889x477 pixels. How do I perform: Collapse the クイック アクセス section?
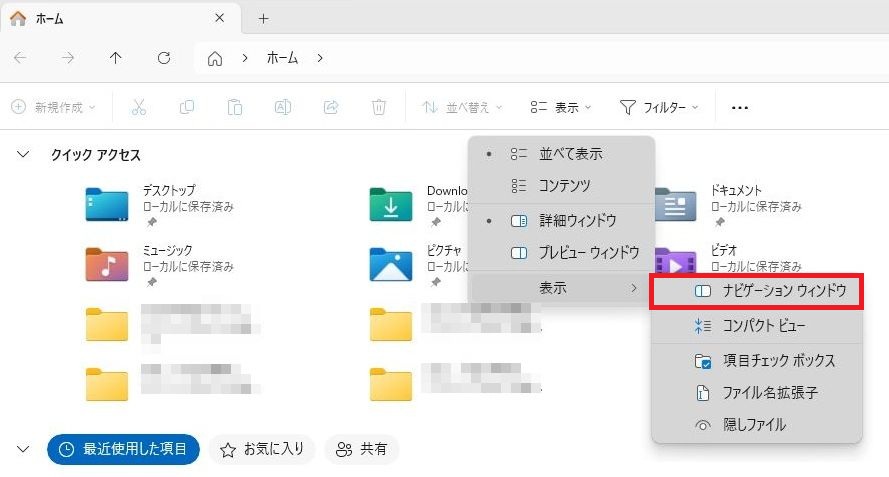23,155
